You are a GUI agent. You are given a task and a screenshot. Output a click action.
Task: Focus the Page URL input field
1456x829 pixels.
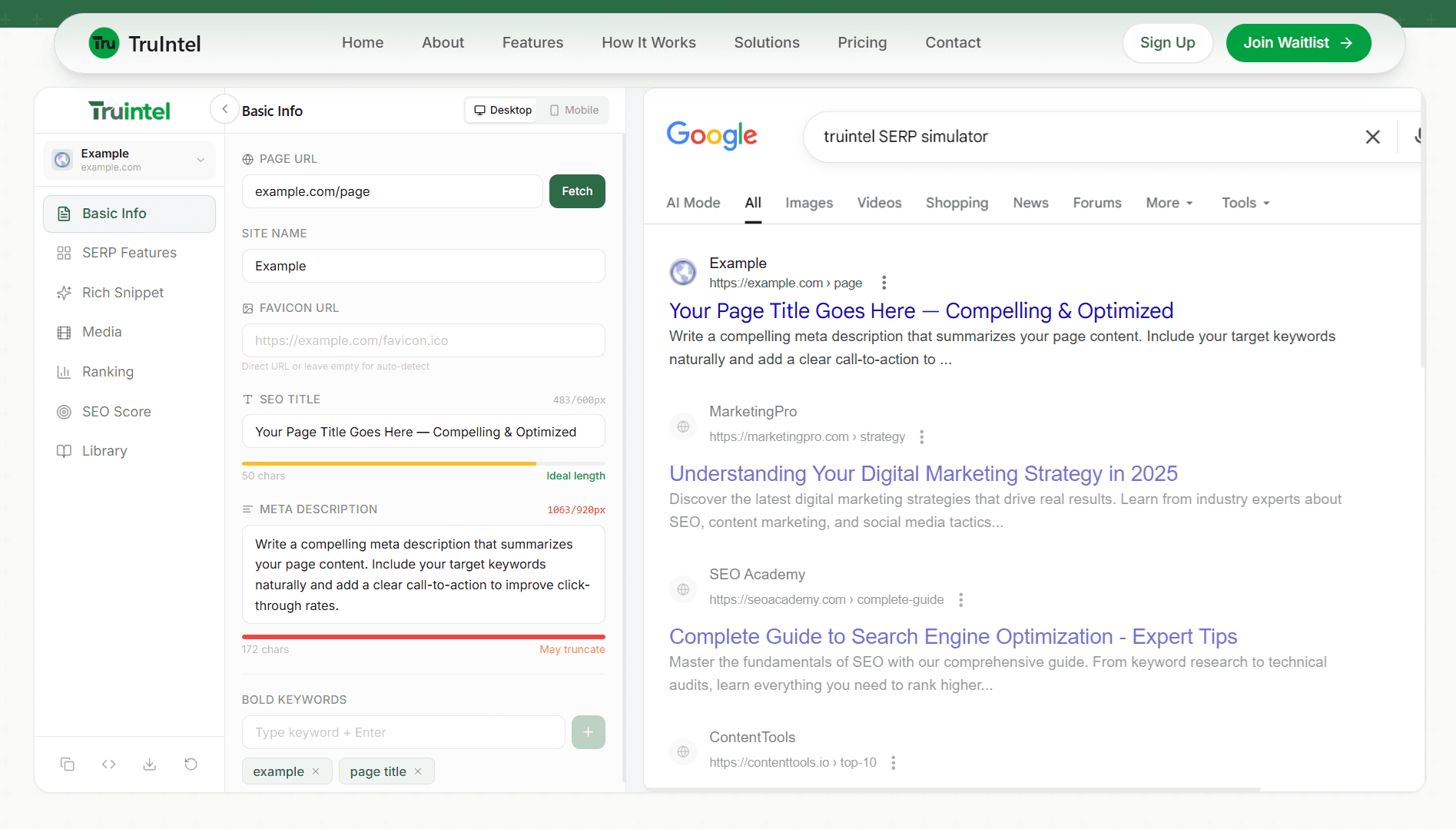pyautogui.click(x=392, y=191)
